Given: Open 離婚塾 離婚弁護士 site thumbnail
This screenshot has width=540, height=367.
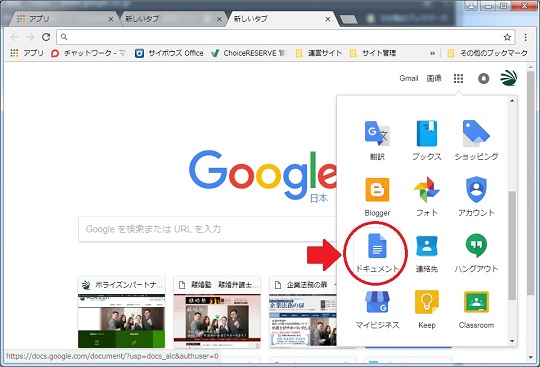Looking at the screenshot, I should pos(217,312).
